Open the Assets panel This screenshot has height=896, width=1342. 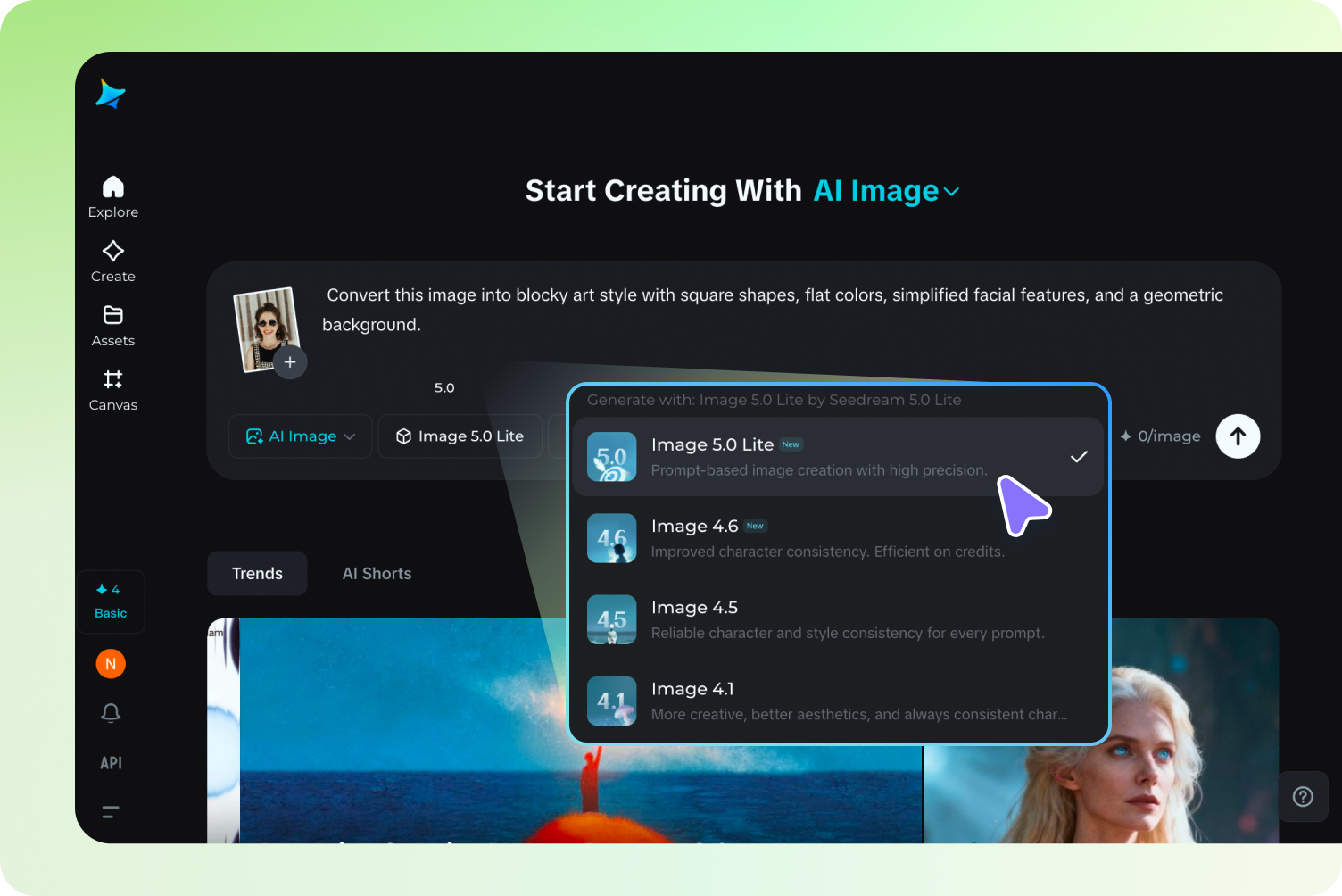(x=112, y=323)
